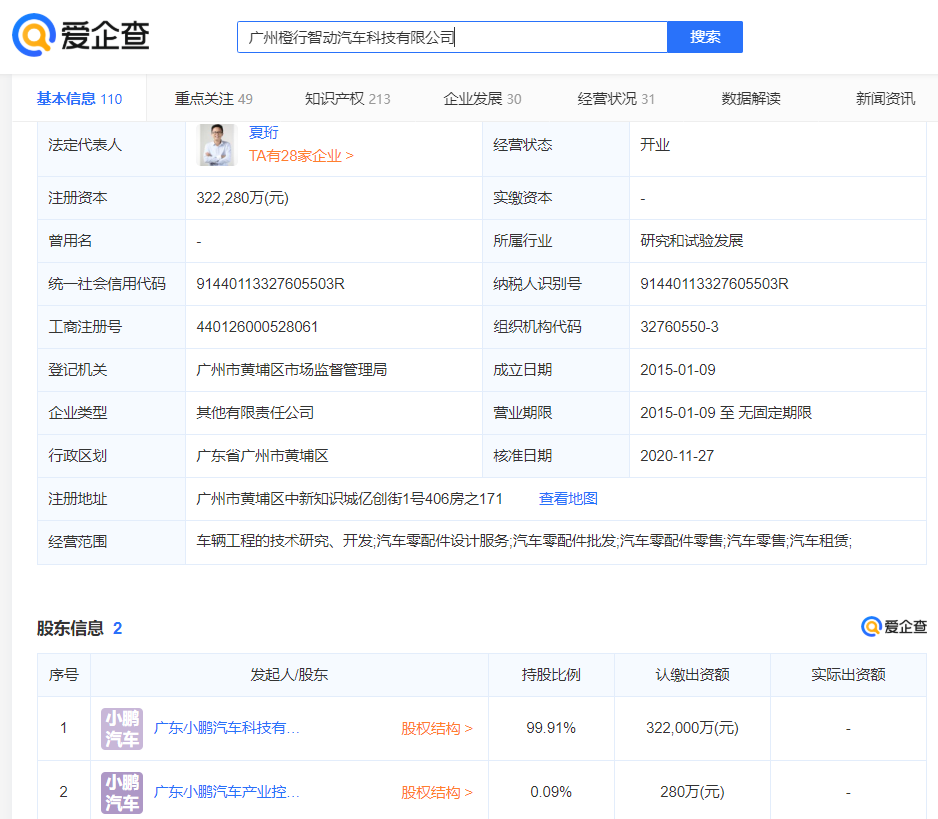
Task: Click the 小鹏汽车 logo for 广东小鹏汽车产业控…
Action: pos(122,793)
